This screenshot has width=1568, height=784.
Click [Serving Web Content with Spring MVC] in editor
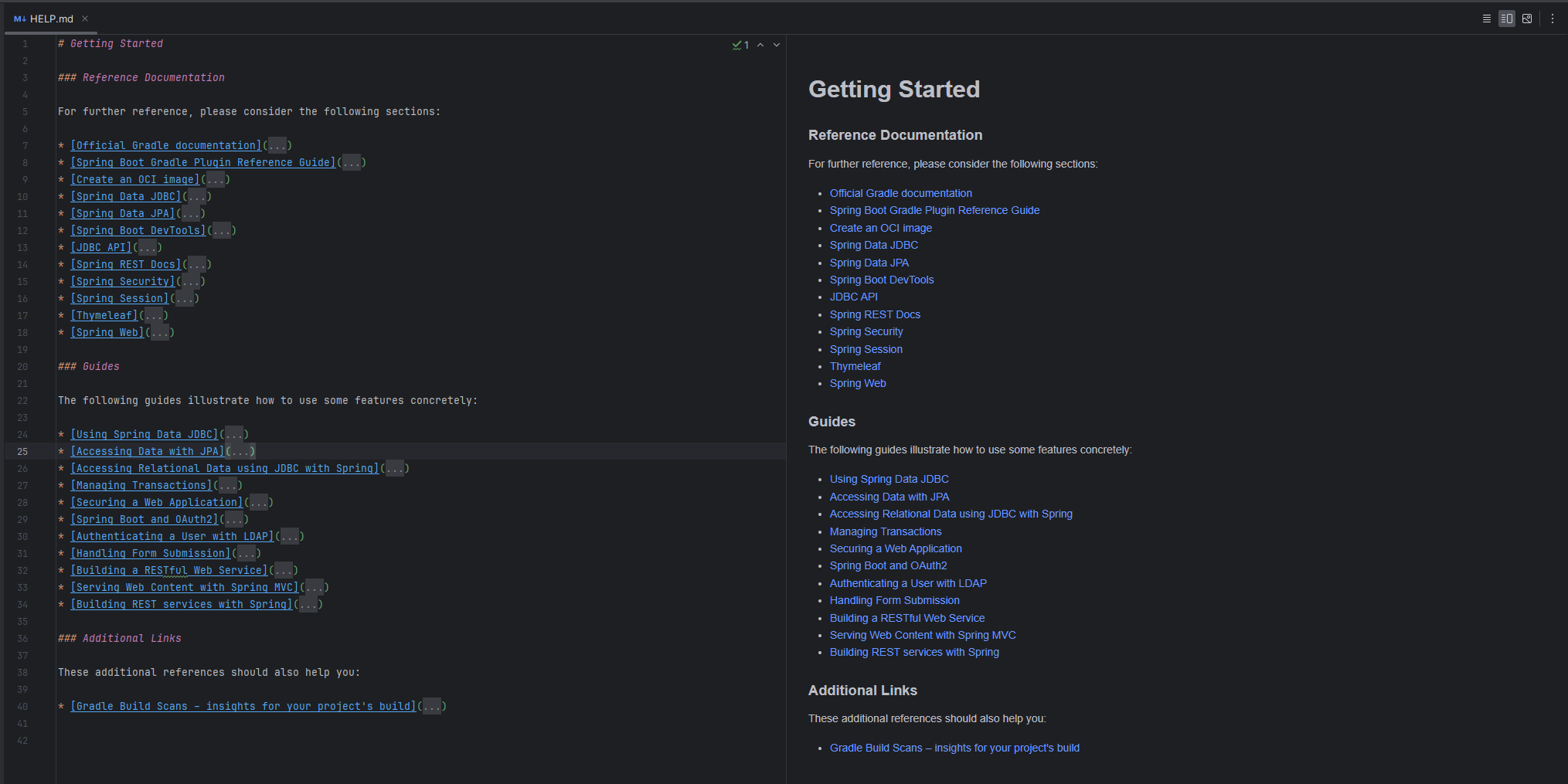185,587
